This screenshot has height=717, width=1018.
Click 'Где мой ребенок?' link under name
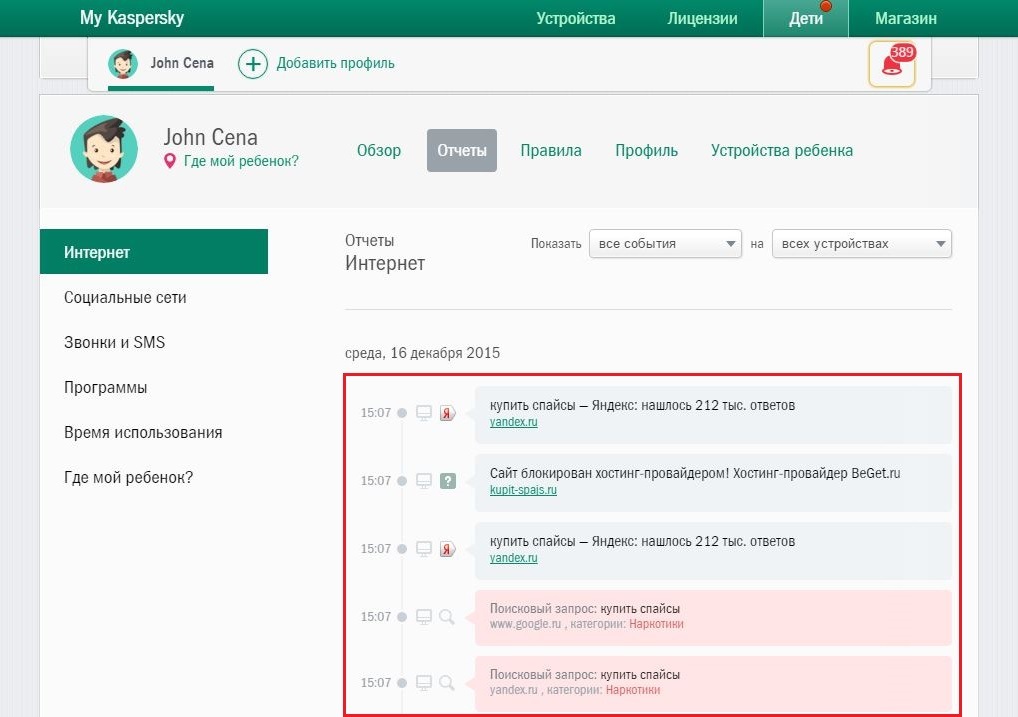pos(241,161)
